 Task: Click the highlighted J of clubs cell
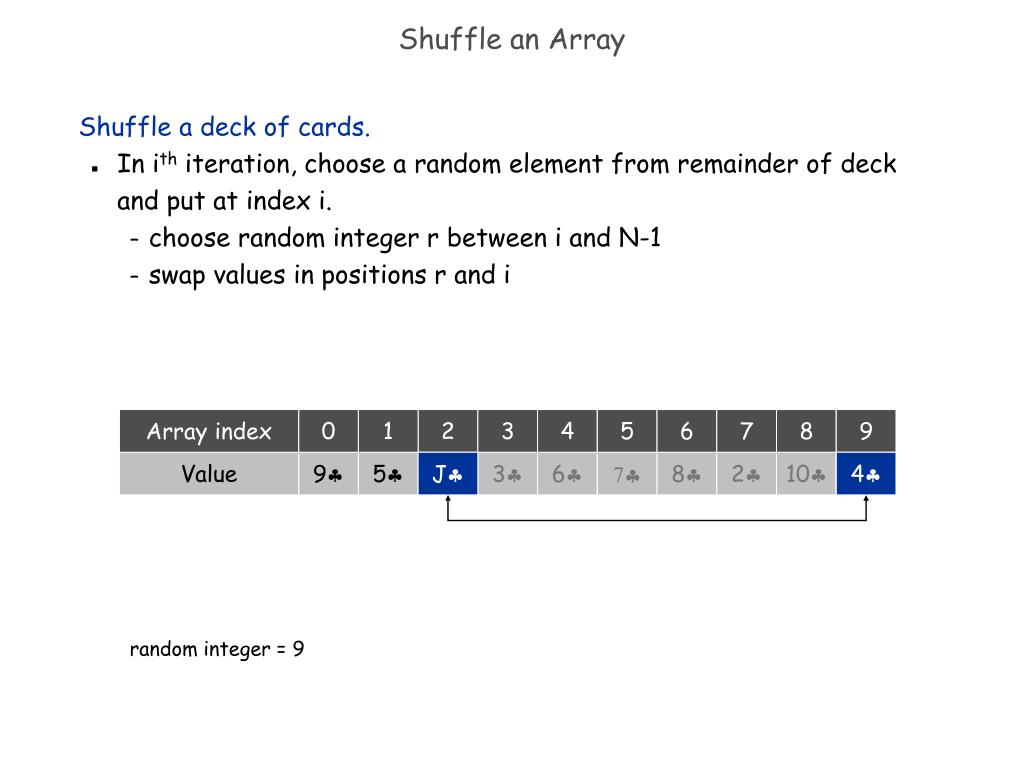448,473
